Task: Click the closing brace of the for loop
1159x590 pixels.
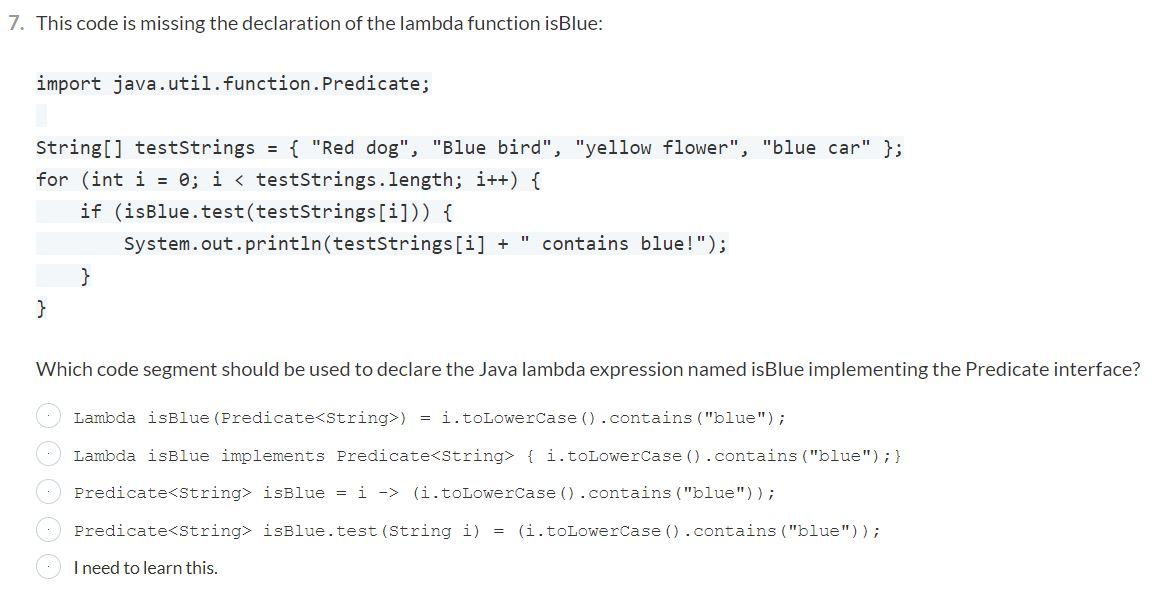Action: pos(86,275)
